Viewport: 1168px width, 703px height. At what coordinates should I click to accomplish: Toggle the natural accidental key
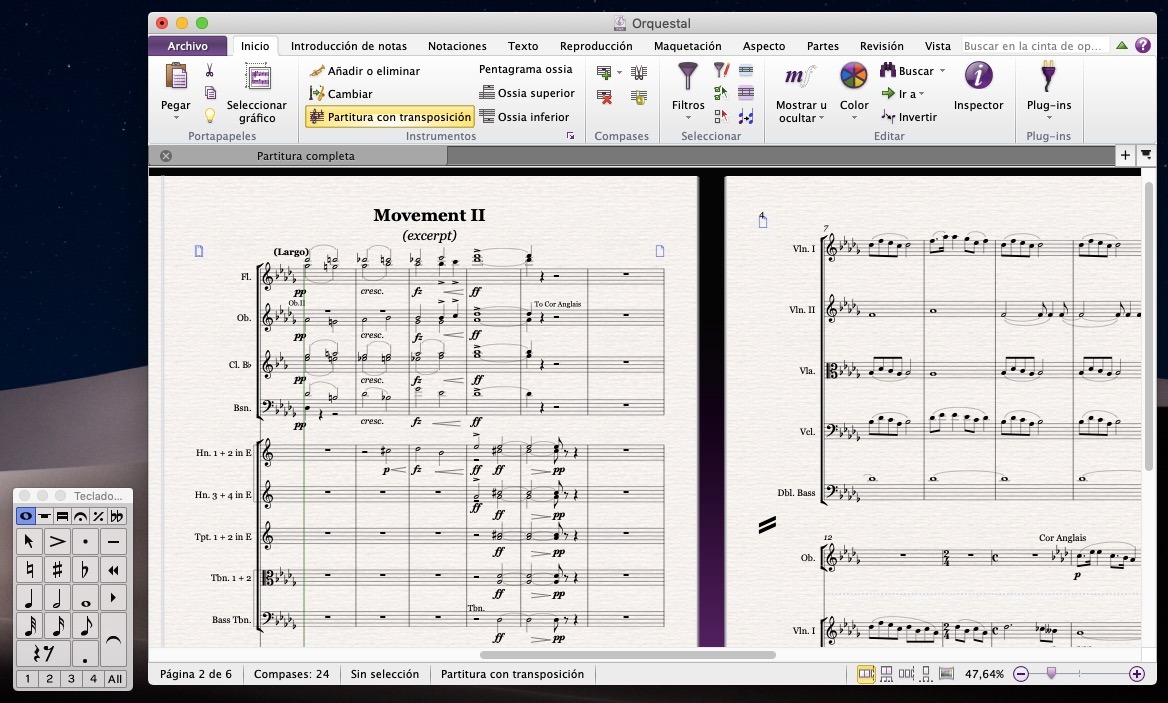click(29, 570)
